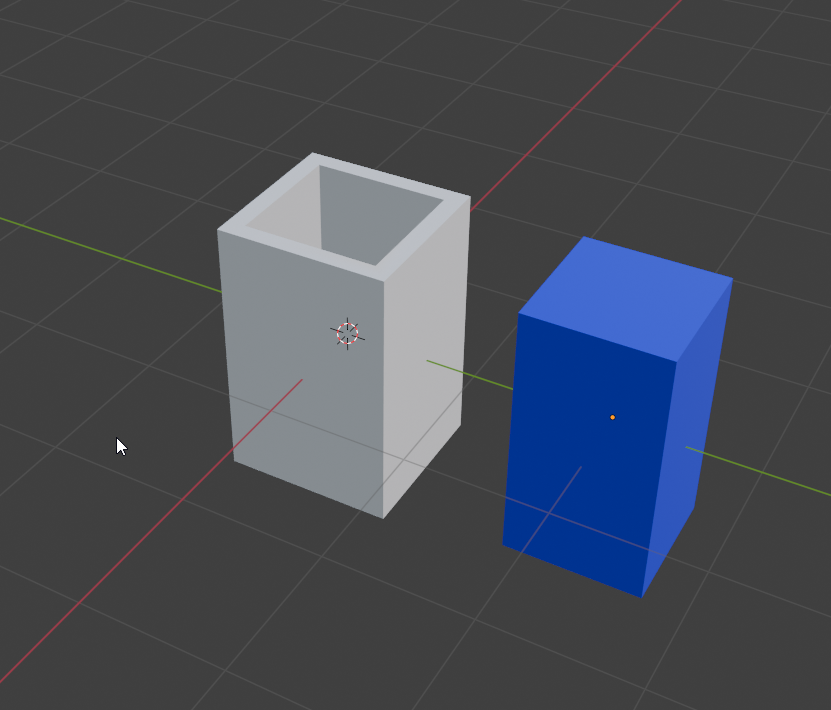Screen dimensions: 831x710
Task: Click the bottom front corner of the blue box
Action: click(x=641, y=597)
